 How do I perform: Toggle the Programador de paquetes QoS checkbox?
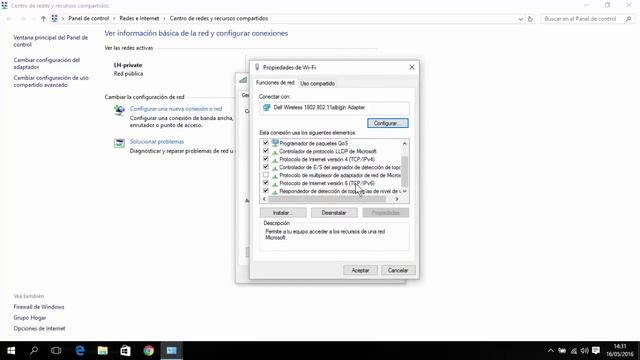[x=266, y=143]
